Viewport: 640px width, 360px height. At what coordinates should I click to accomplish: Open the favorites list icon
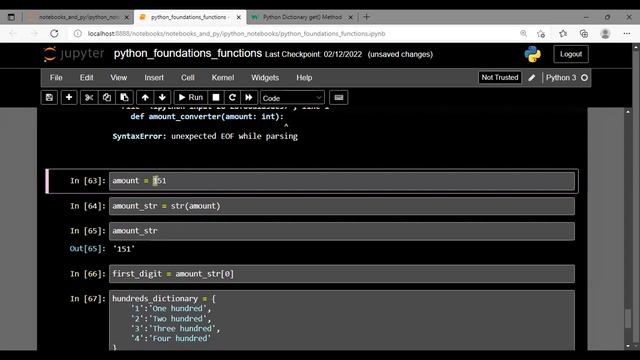pyautogui.click(x=563, y=33)
